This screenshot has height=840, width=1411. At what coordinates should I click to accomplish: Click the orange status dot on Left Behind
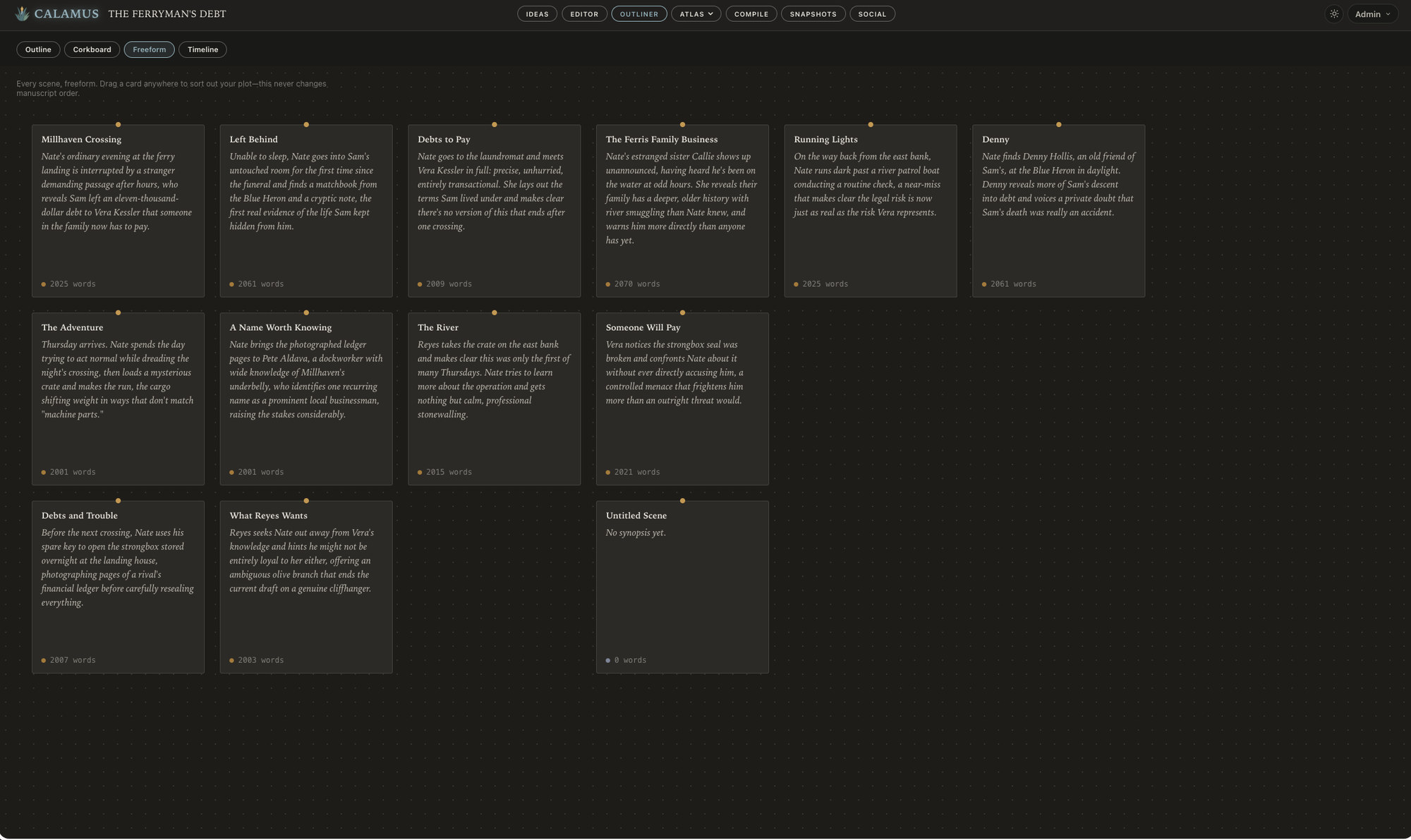pyautogui.click(x=231, y=284)
